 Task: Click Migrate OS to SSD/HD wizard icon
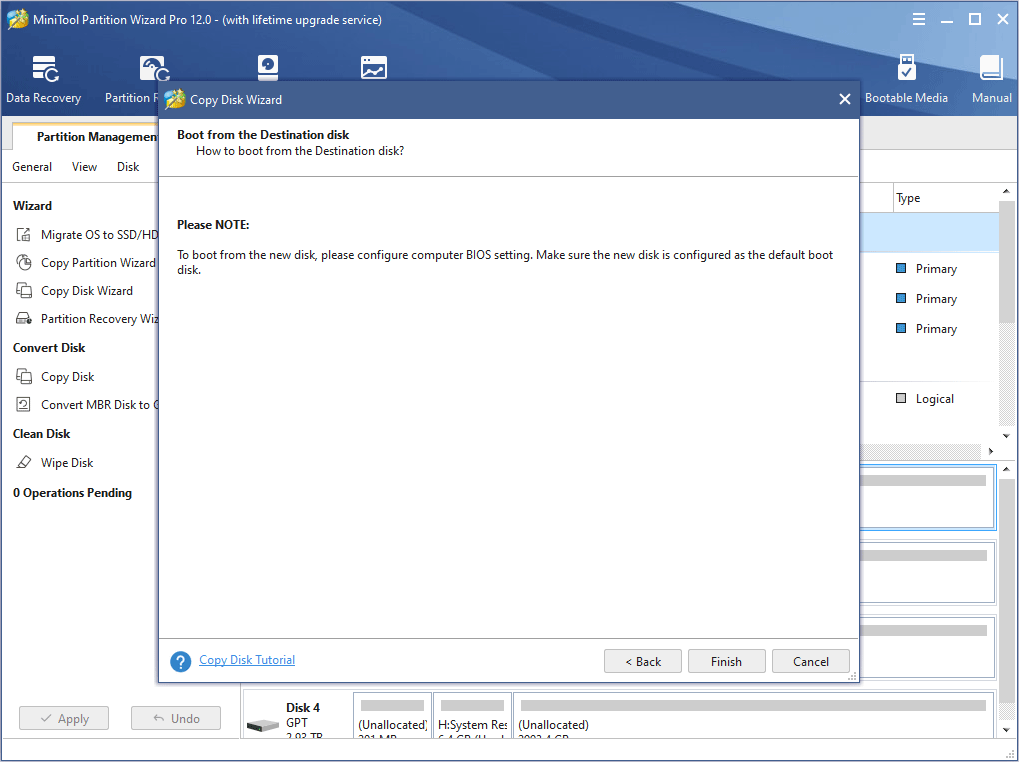tap(23, 235)
